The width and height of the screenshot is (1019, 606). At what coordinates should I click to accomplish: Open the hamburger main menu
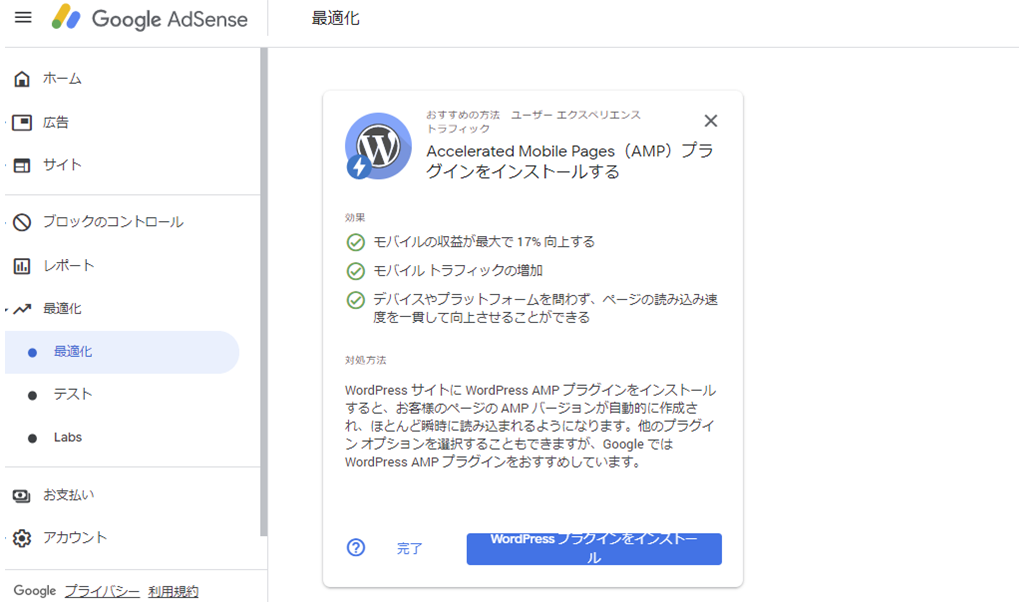(23, 18)
